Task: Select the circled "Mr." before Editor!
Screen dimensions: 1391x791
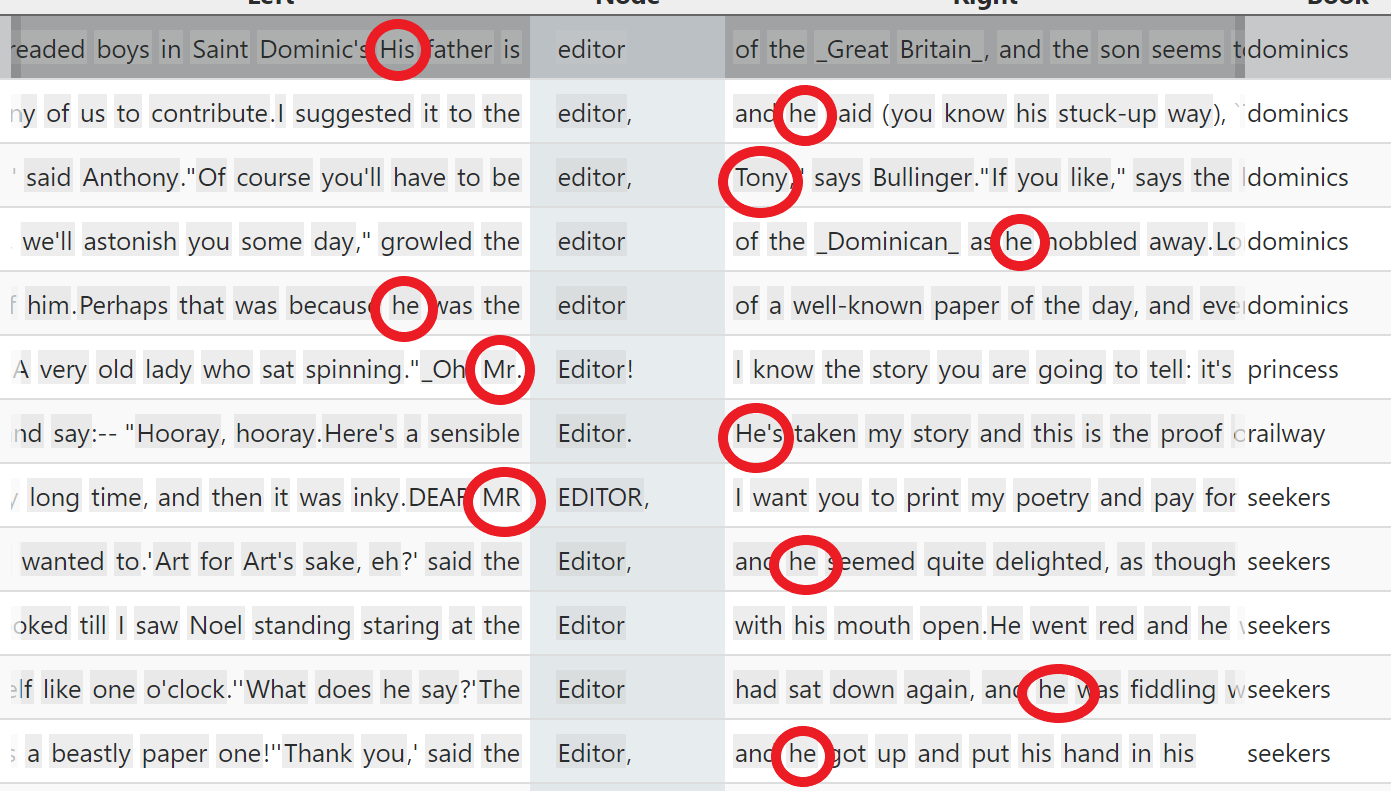Action: 502,370
